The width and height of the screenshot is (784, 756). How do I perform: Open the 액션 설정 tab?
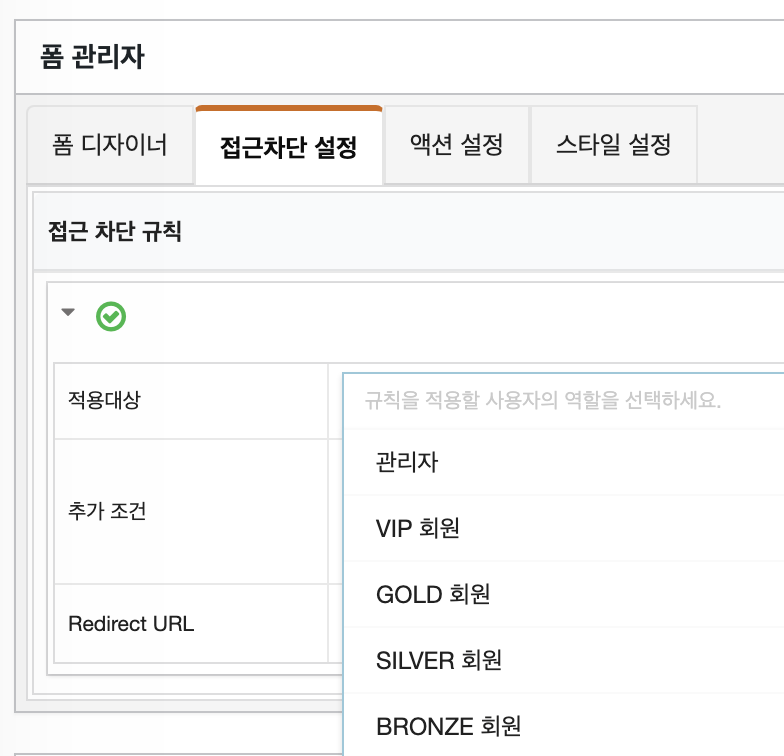coord(456,145)
